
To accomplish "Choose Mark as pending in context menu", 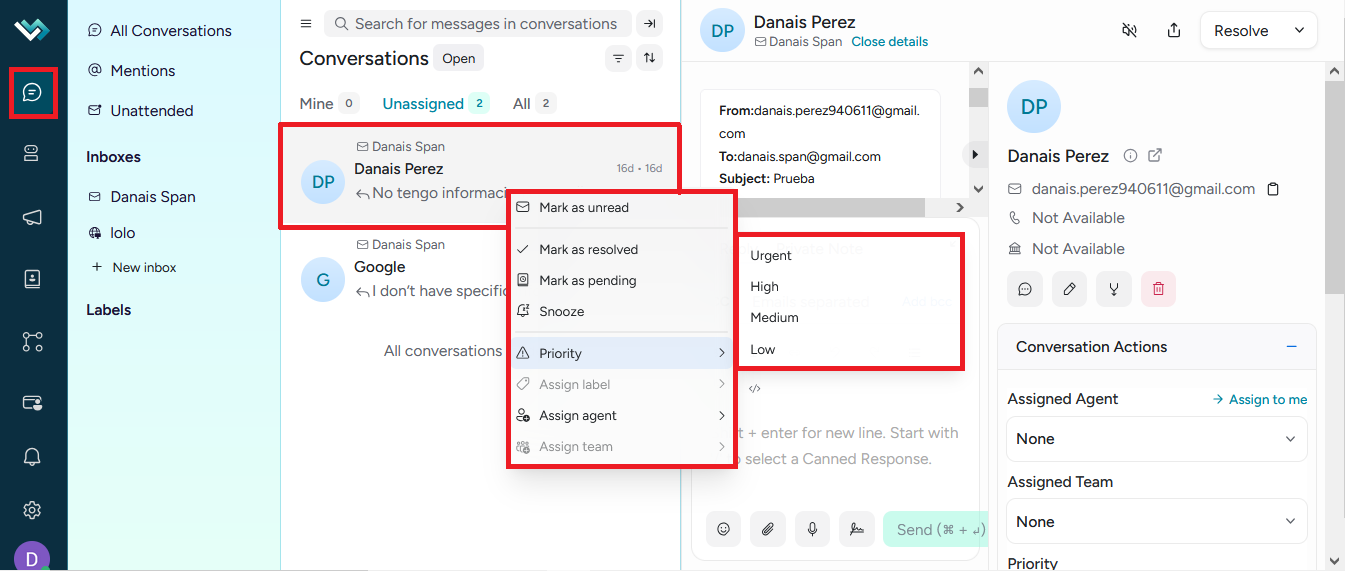I will [x=620, y=281].
